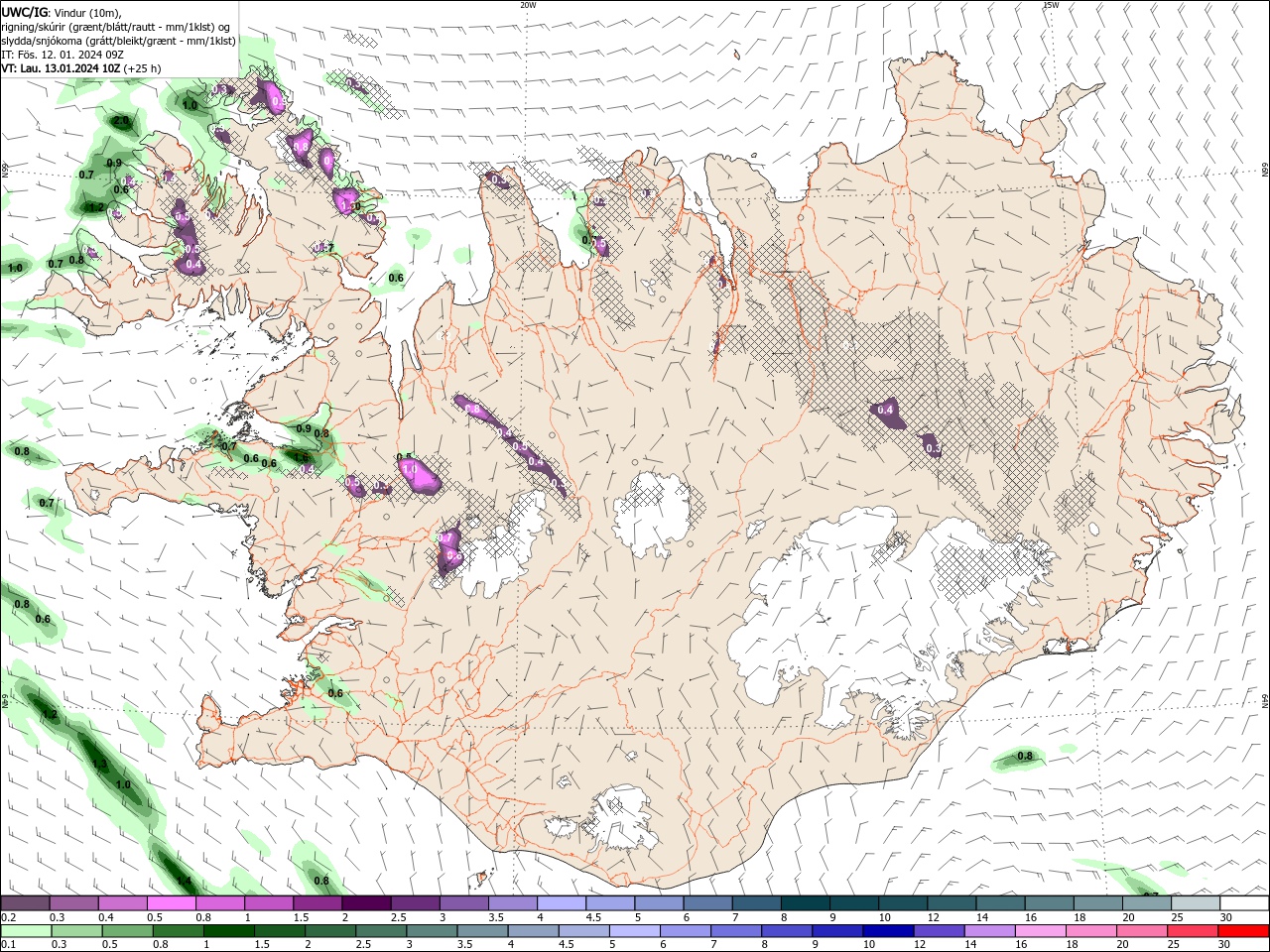This screenshot has width=1270, height=952.
Task: Click the white snow legend swatch above 30
Action: pyautogui.click(x=1243, y=903)
